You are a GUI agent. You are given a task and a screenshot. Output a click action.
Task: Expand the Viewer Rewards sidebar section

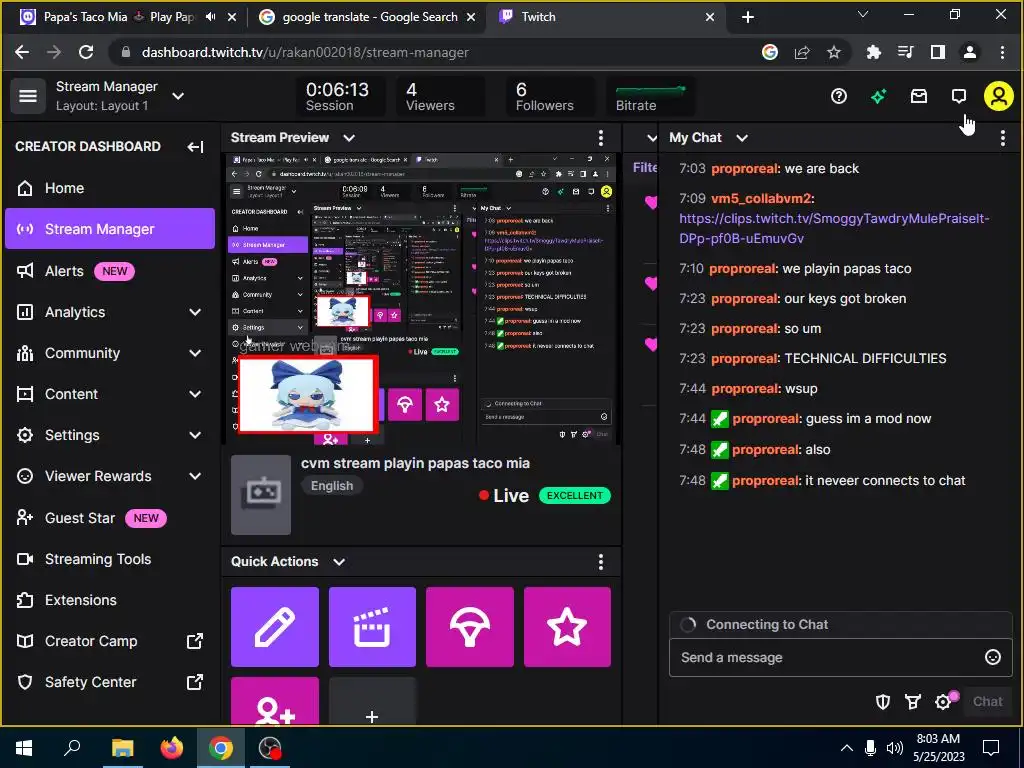click(x=195, y=476)
